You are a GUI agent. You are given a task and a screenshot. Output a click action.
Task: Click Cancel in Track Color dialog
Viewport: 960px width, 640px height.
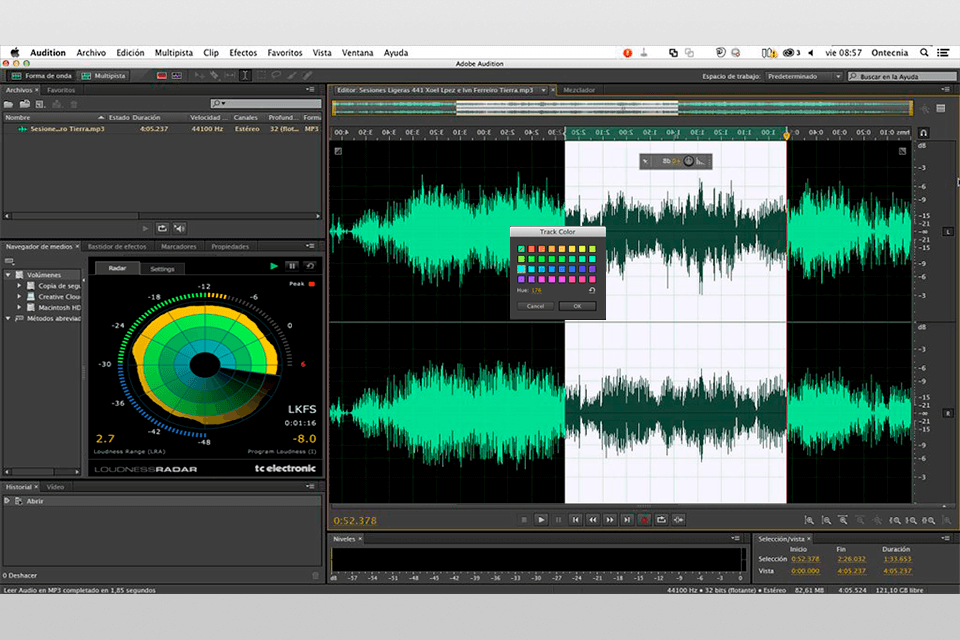click(535, 306)
